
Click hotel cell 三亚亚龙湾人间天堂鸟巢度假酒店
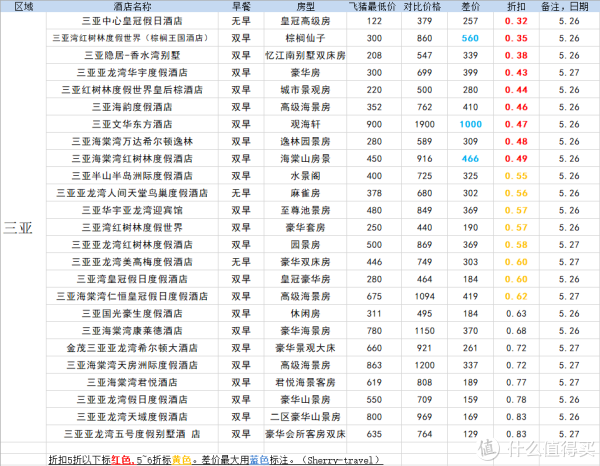click(132, 193)
